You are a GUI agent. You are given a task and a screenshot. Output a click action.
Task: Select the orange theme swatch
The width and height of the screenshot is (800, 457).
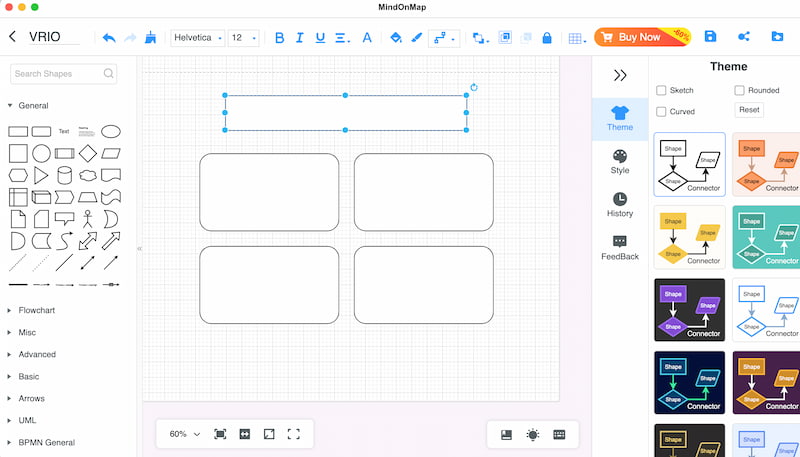click(x=767, y=165)
